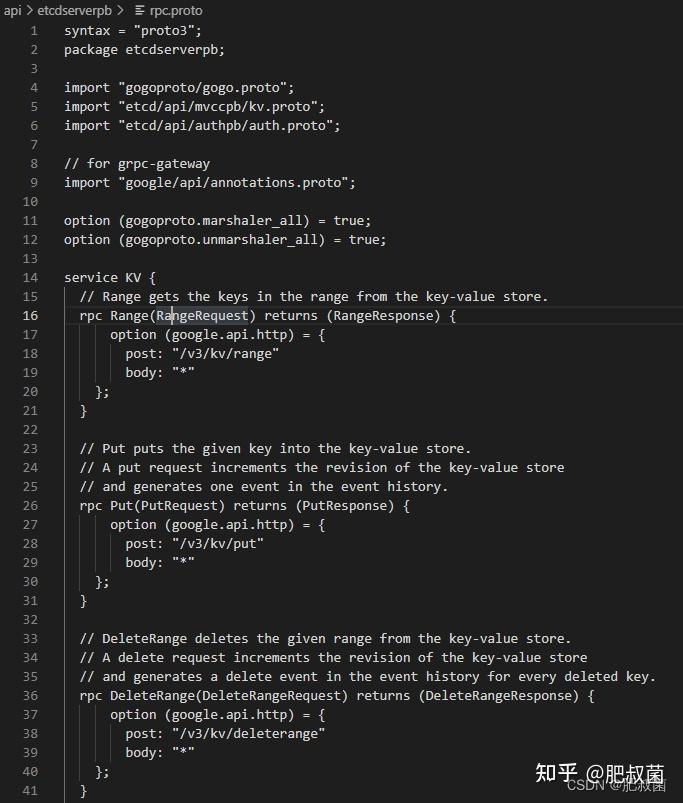Click line number 36 in the gutter
This screenshot has width=683, height=803.
(30, 695)
